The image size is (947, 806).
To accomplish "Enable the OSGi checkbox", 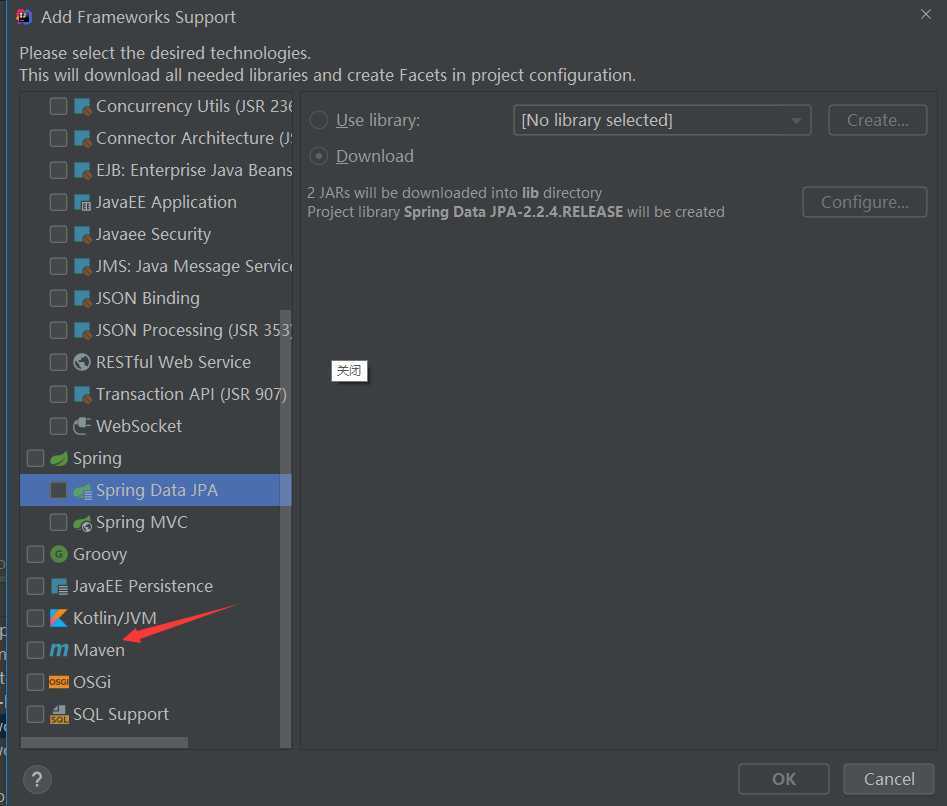I will pyautogui.click(x=36, y=682).
